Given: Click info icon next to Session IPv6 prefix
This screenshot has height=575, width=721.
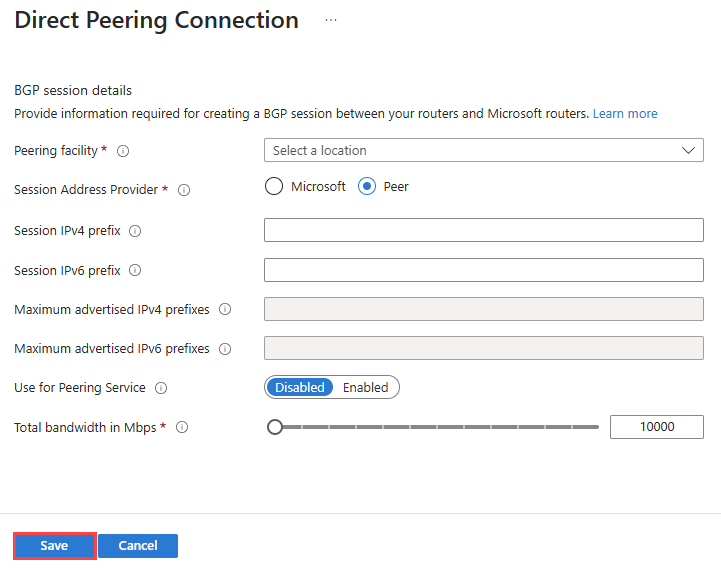Looking at the screenshot, I should pyautogui.click(x=135, y=270).
